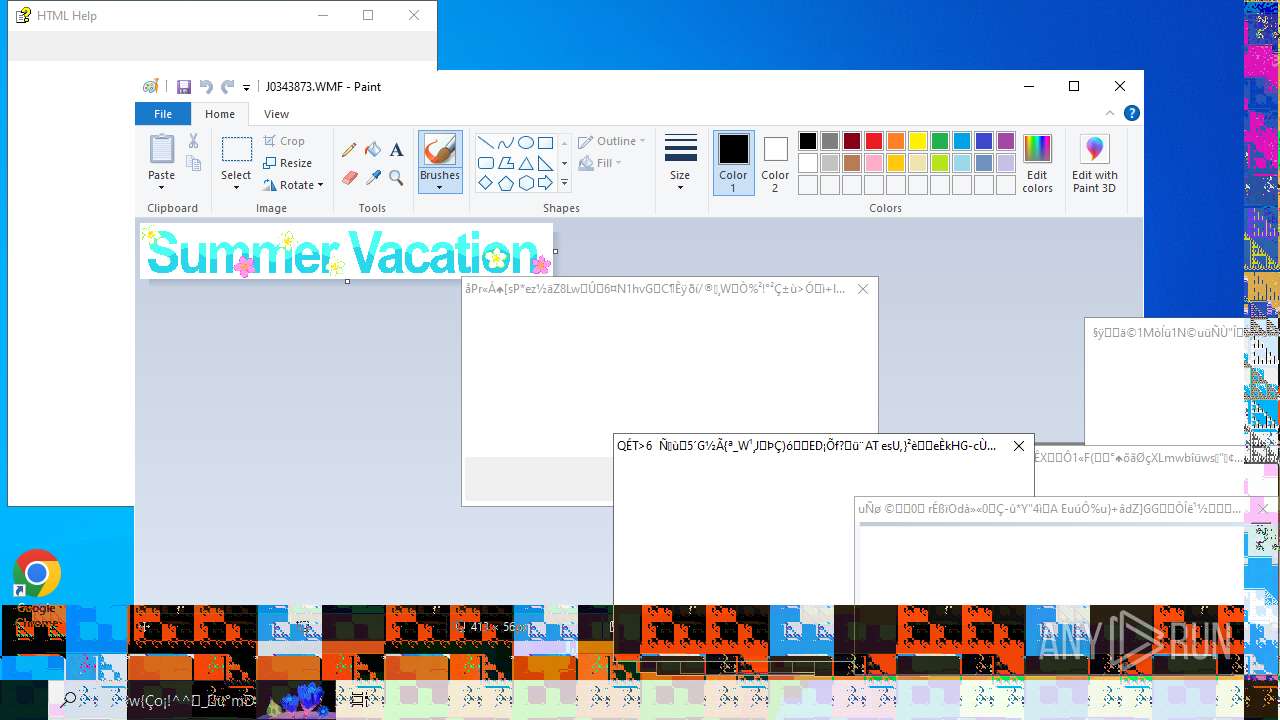Screen dimensions: 1280x720
Task: Click the Cut scissors icon
Action: (194, 141)
